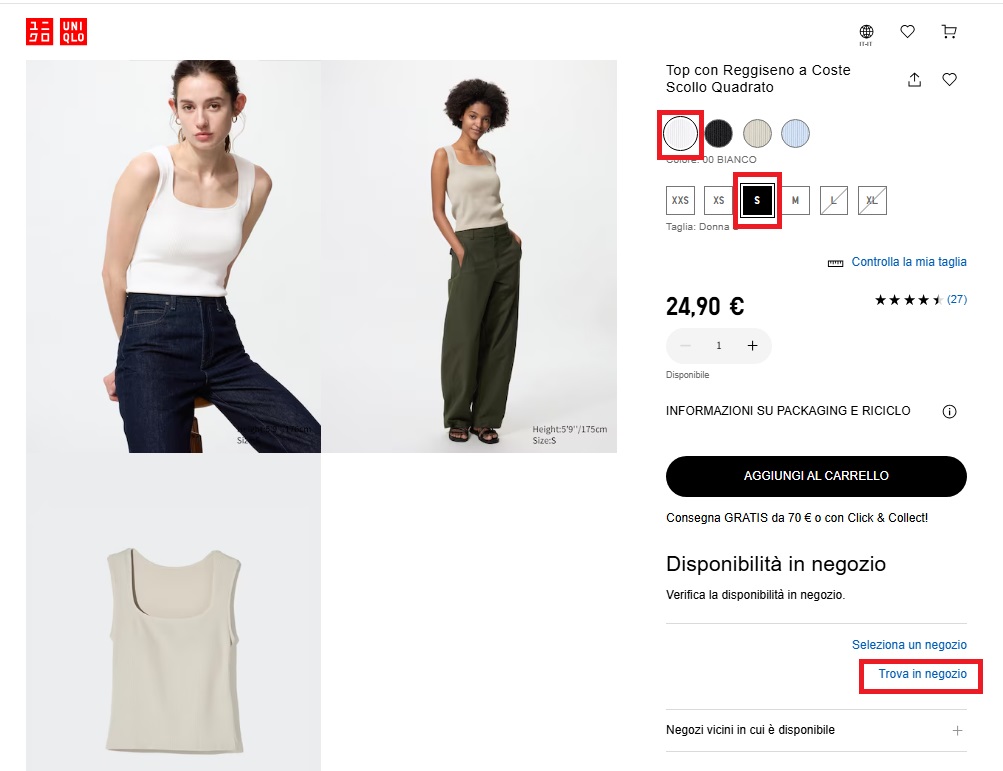Open the shopping cart icon

pyautogui.click(x=949, y=31)
